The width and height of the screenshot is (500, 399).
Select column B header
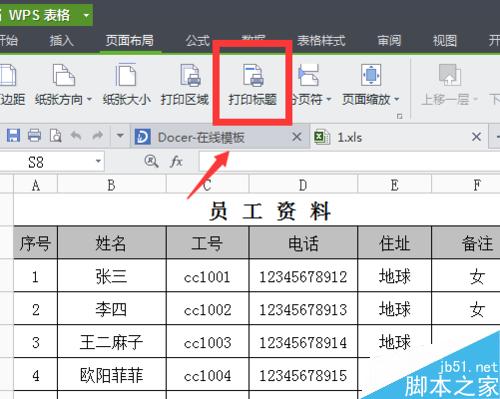point(112,185)
